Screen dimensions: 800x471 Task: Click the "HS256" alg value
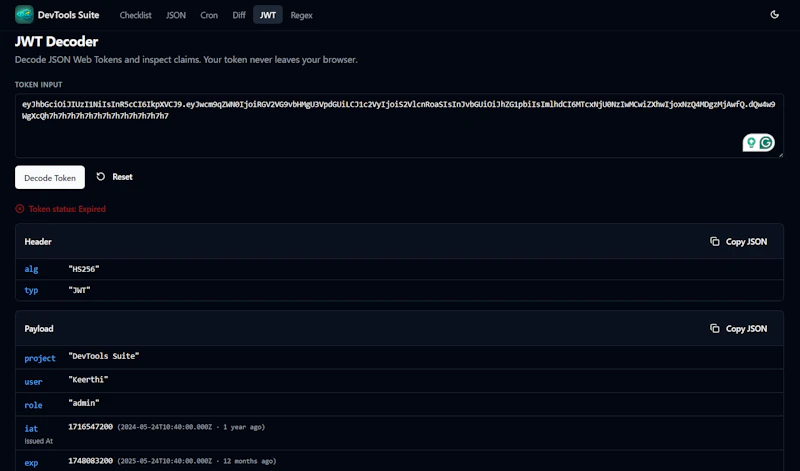click(x=84, y=269)
